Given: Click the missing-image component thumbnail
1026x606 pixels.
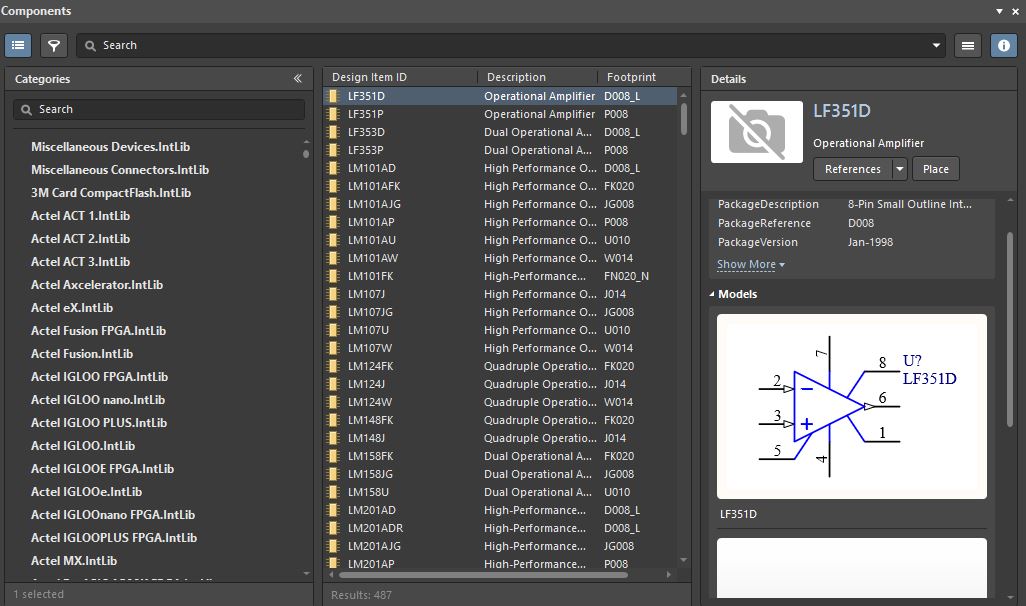Looking at the screenshot, I should (756, 132).
